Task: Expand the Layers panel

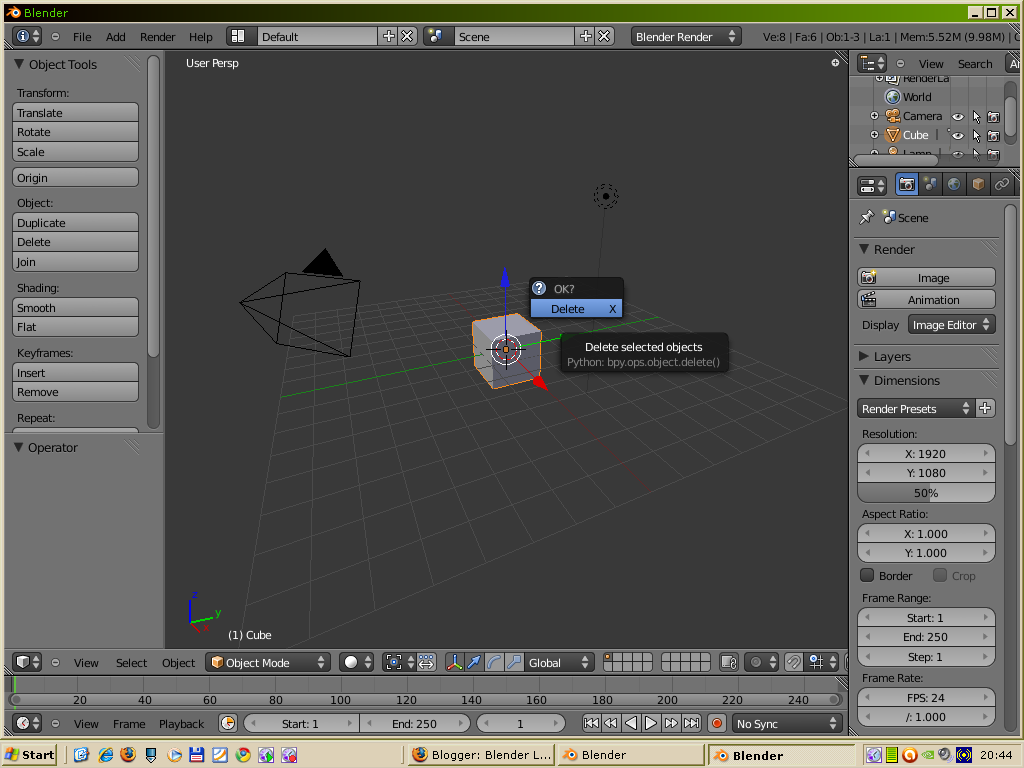Action: [864, 356]
